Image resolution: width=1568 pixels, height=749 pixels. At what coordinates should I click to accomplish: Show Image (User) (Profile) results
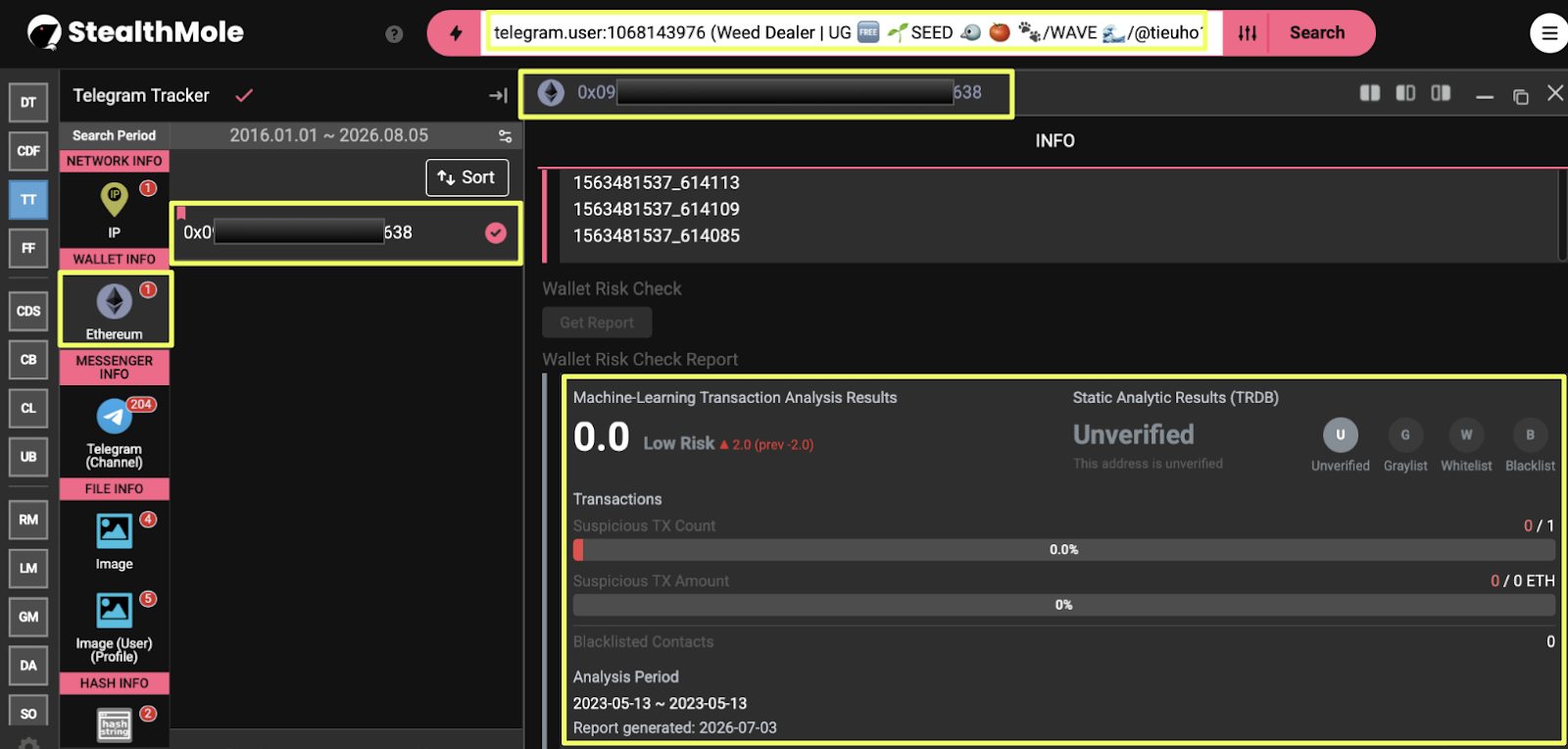tap(115, 625)
